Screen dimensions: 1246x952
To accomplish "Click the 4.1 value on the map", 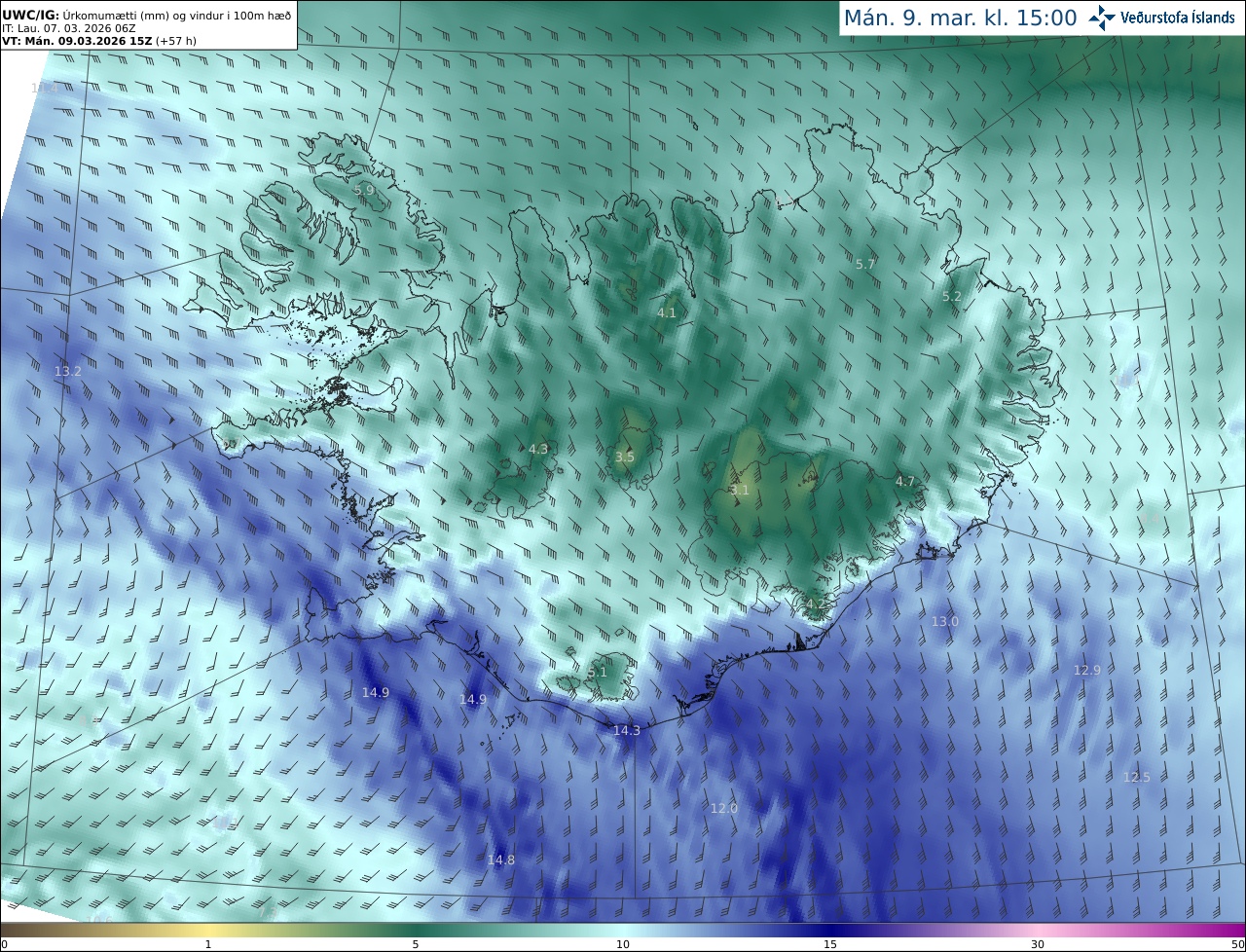I will coord(666,313).
